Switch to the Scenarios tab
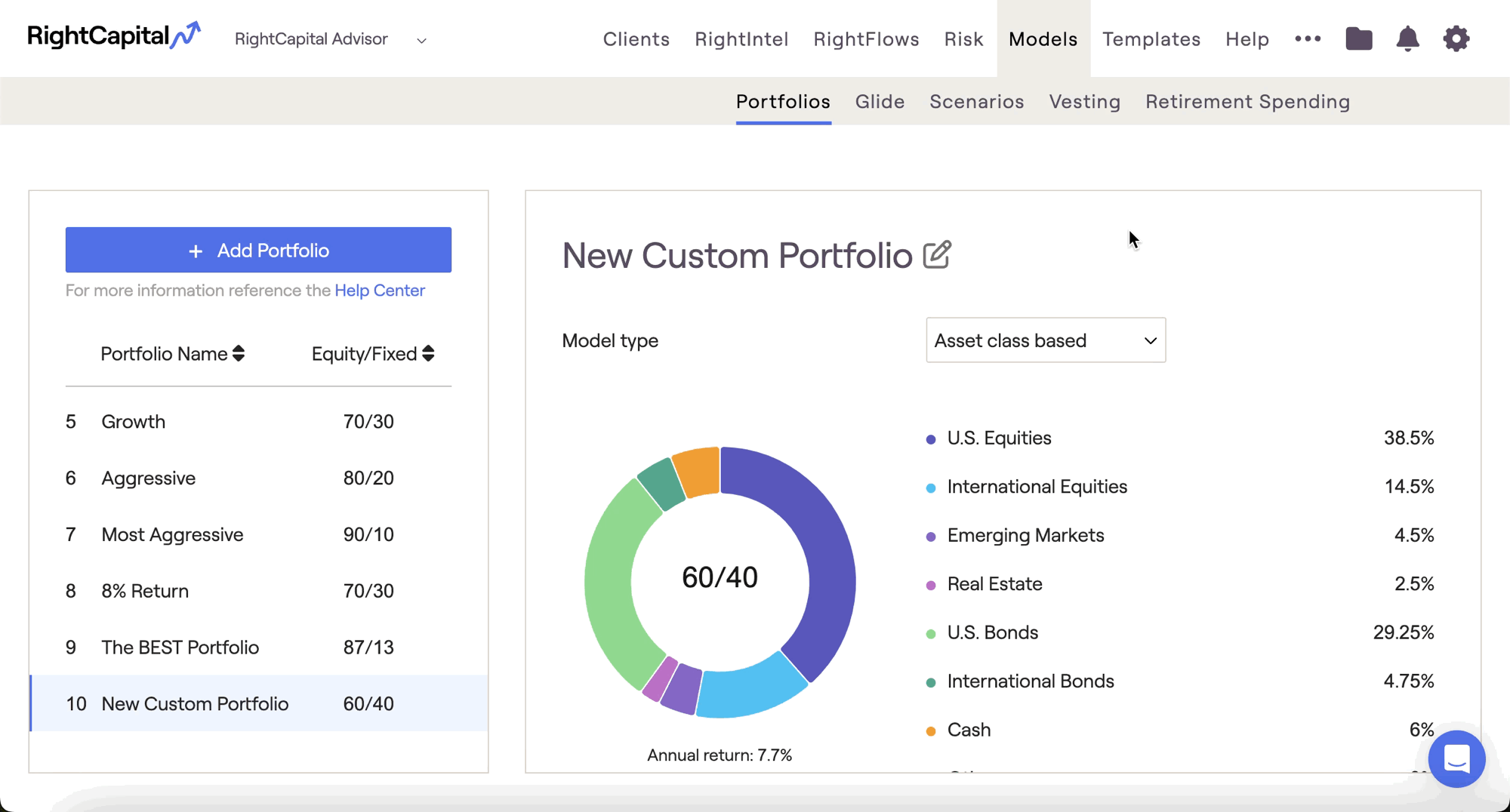Screen dimensions: 1510x812 [x=976, y=102]
